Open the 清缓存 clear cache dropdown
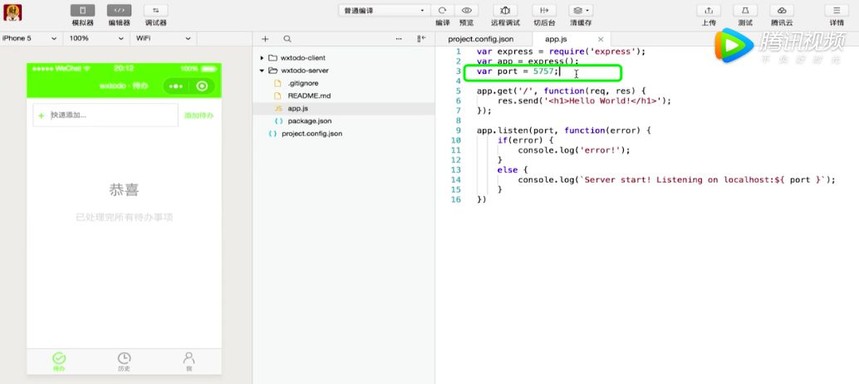 (x=581, y=10)
